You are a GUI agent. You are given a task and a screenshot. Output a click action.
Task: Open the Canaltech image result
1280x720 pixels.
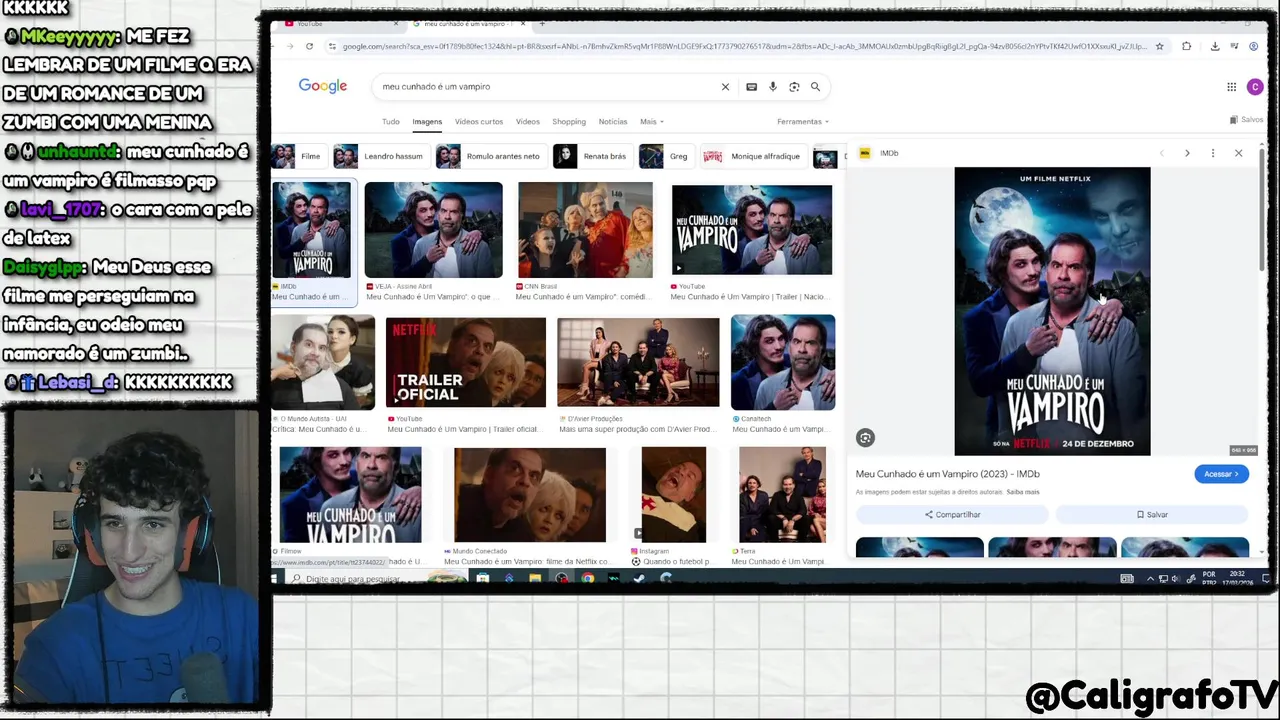click(783, 362)
